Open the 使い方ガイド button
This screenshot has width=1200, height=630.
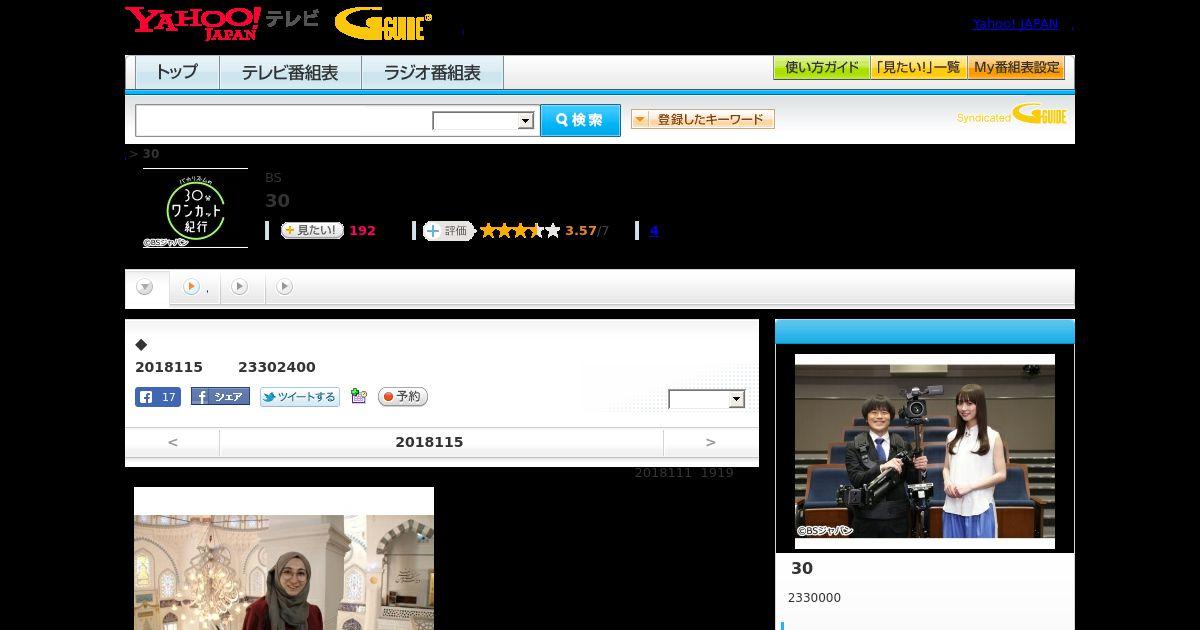click(822, 68)
